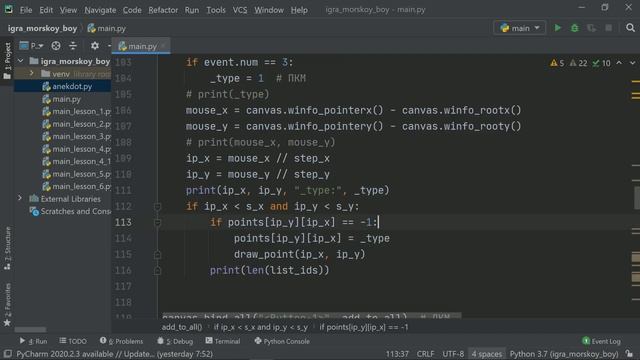This screenshot has width=640, height=360.
Task: Toggle tool window quick access icon in status bar
Action: coord(7,354)
